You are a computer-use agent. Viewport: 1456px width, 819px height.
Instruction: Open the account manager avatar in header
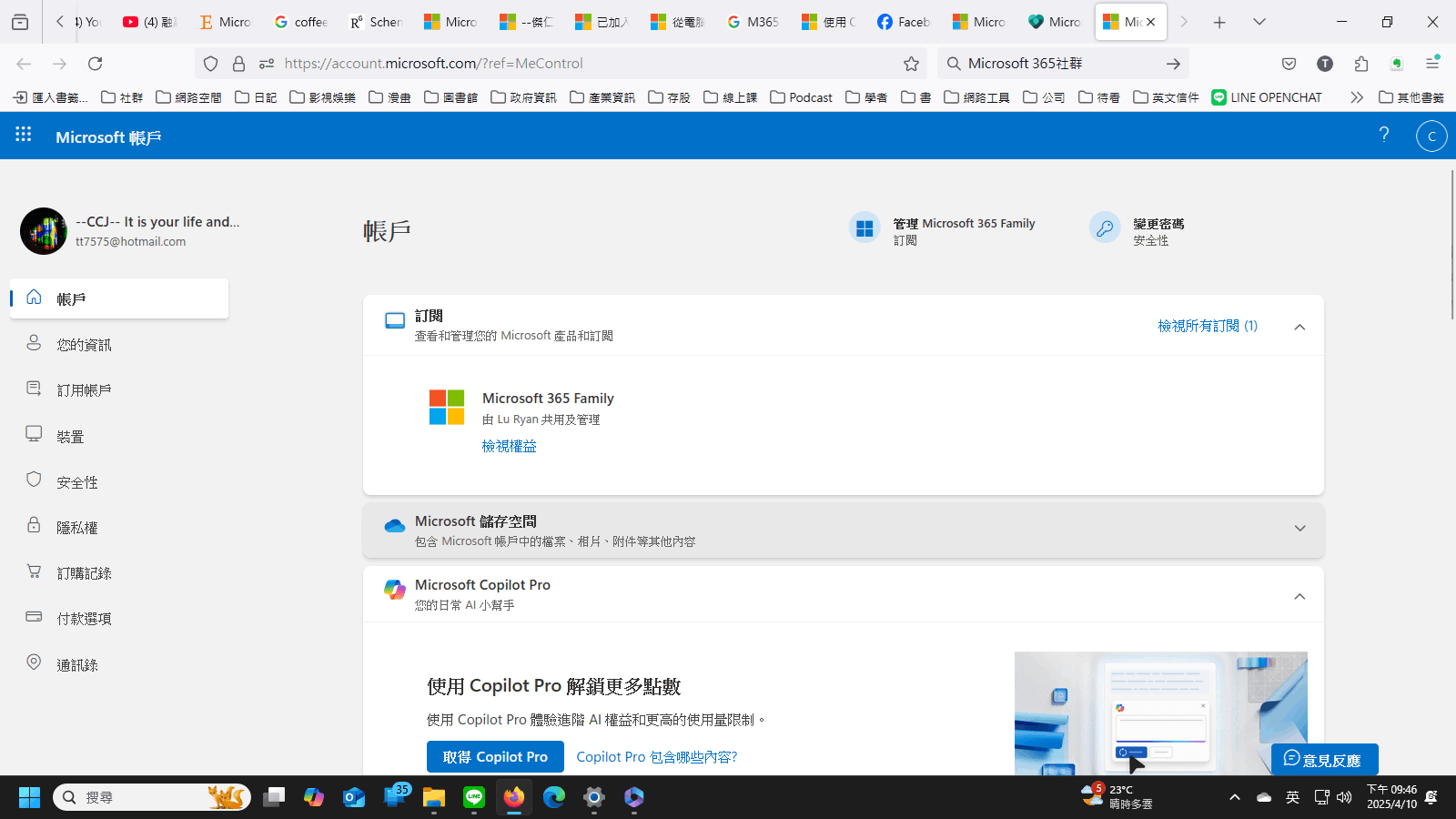tap(1431, 136)
